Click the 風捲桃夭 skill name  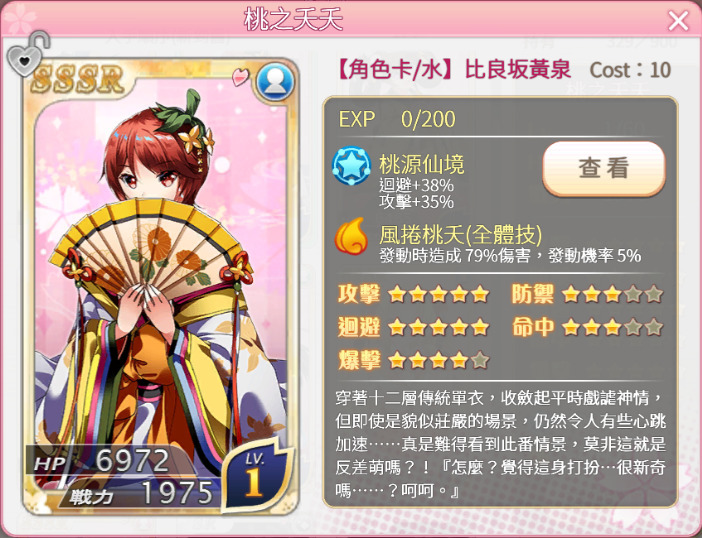(461, 234)
